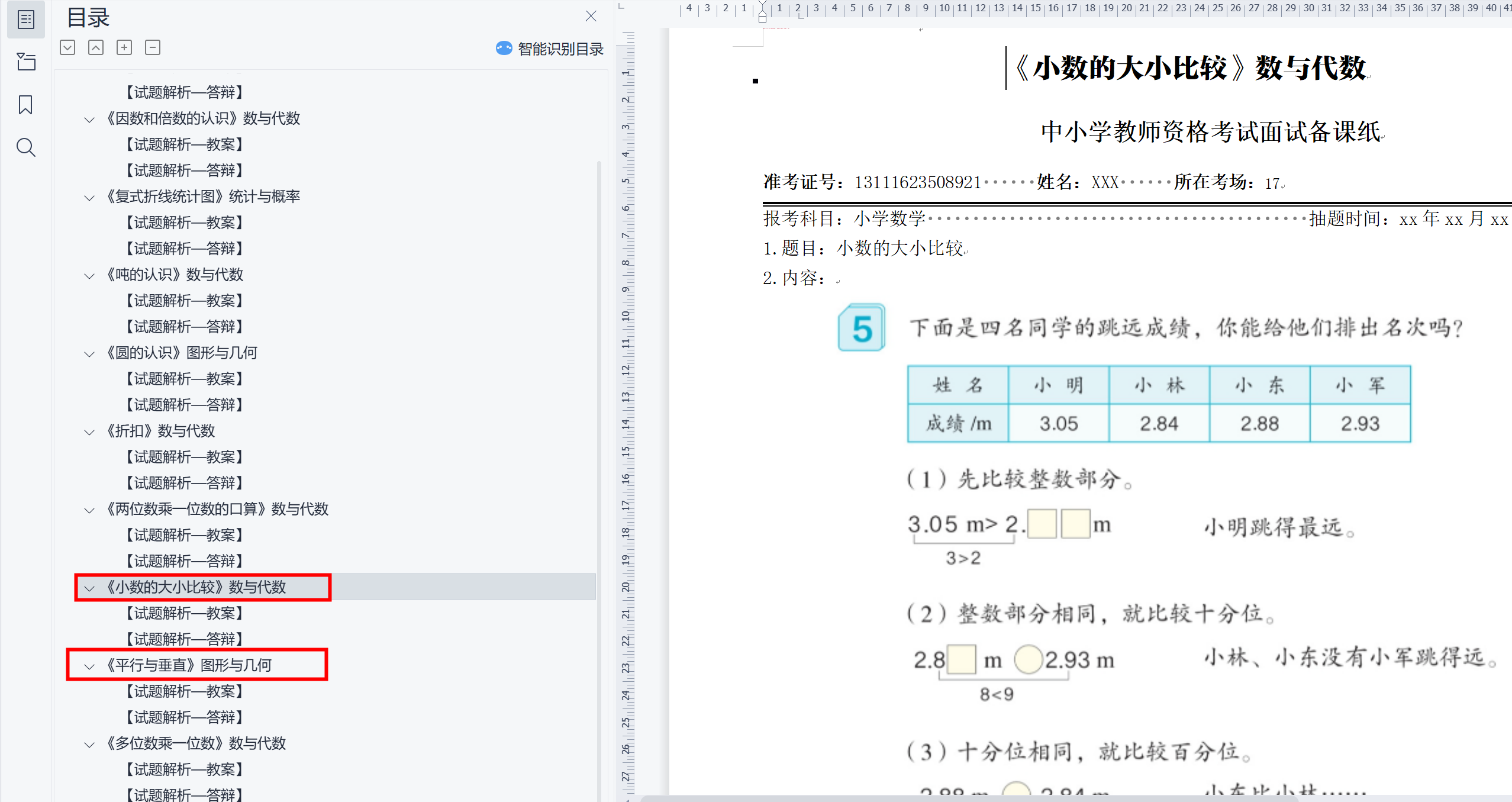
Task: Go to 【试题解析—教案】 under 小数的大小比较
Action: (x=185, y=613)
